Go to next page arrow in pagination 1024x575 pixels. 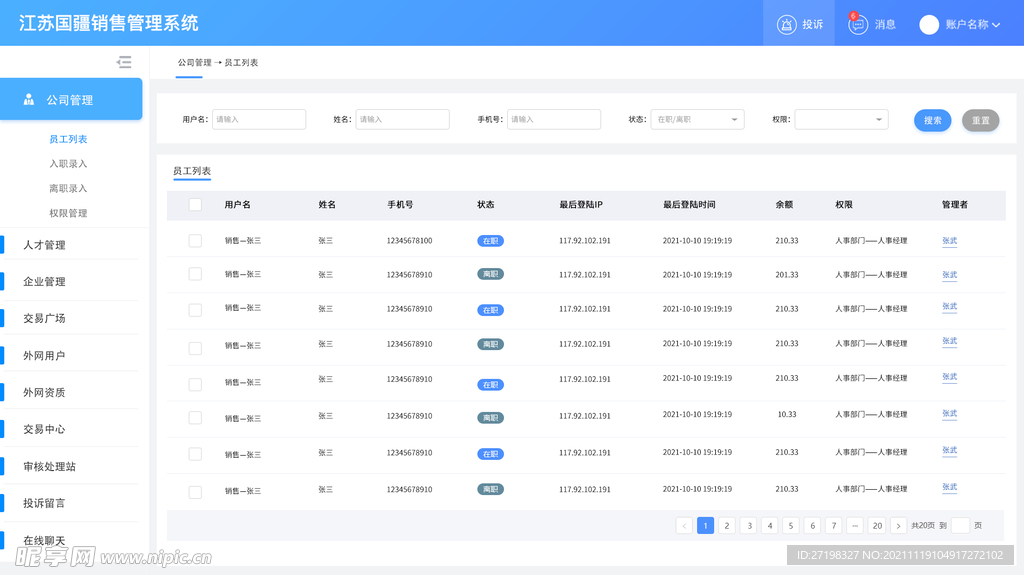click(x=899, y=525)
